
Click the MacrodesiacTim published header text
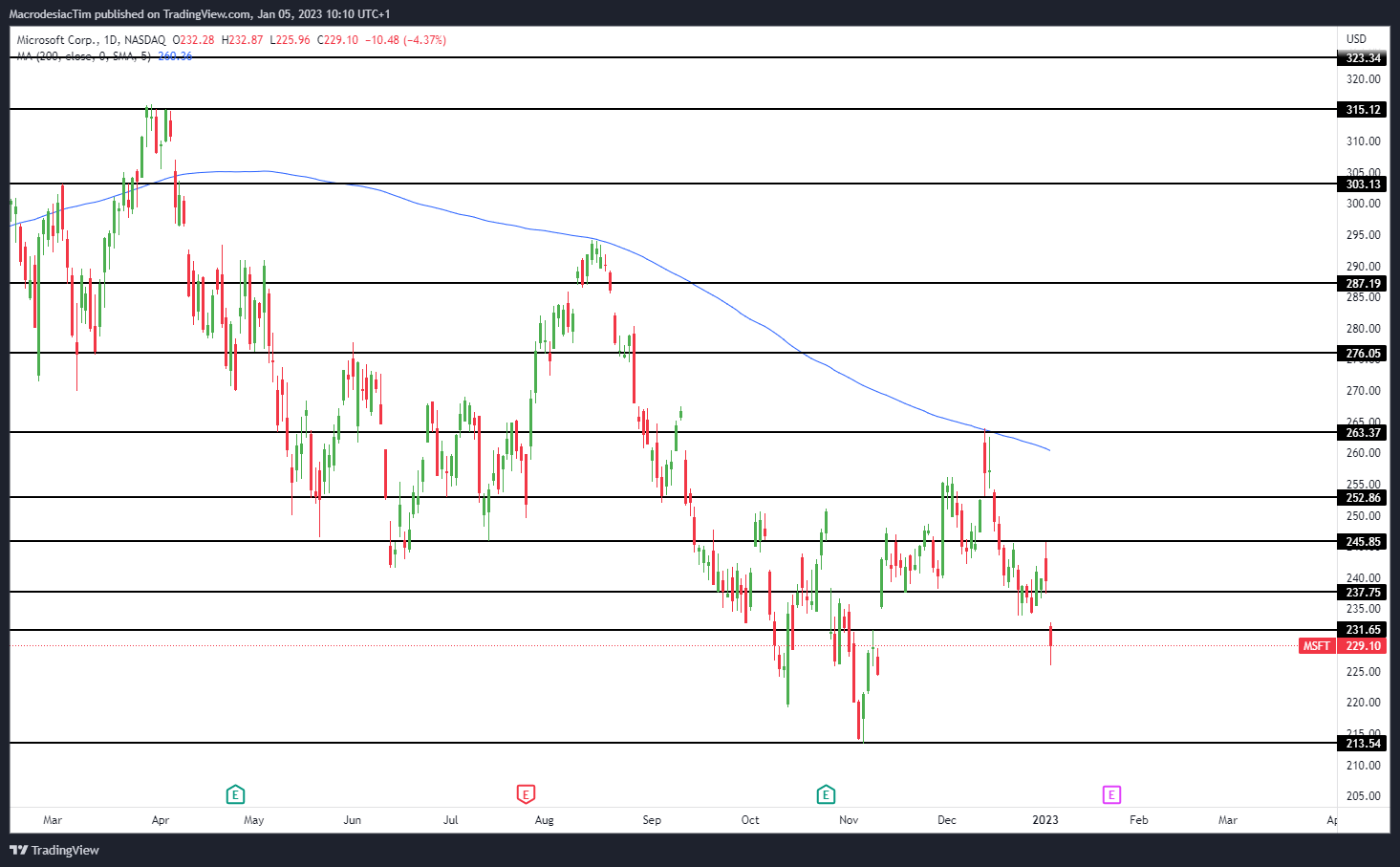point(199,13)
